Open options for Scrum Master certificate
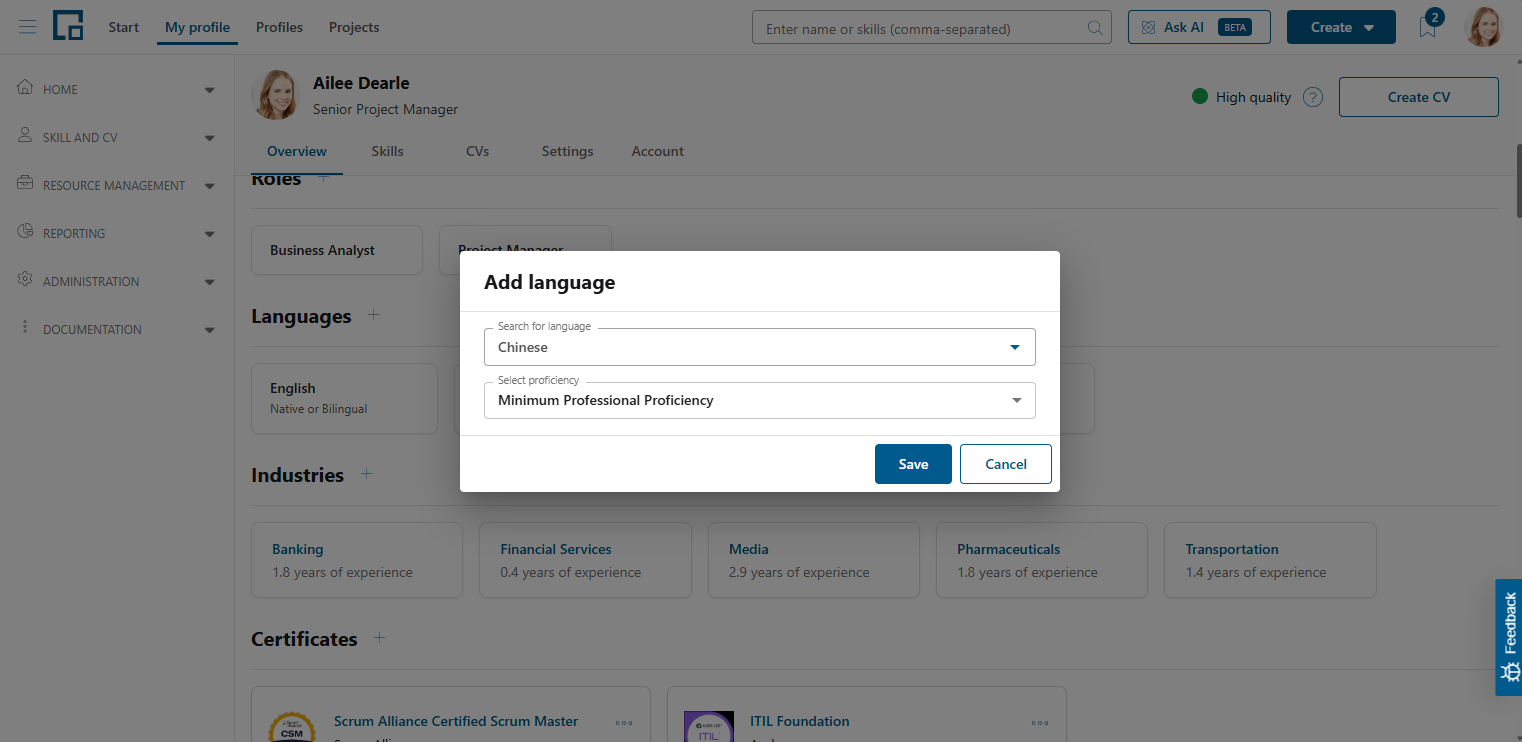Screen dimensions: 1522x742 tap(624, 722)
